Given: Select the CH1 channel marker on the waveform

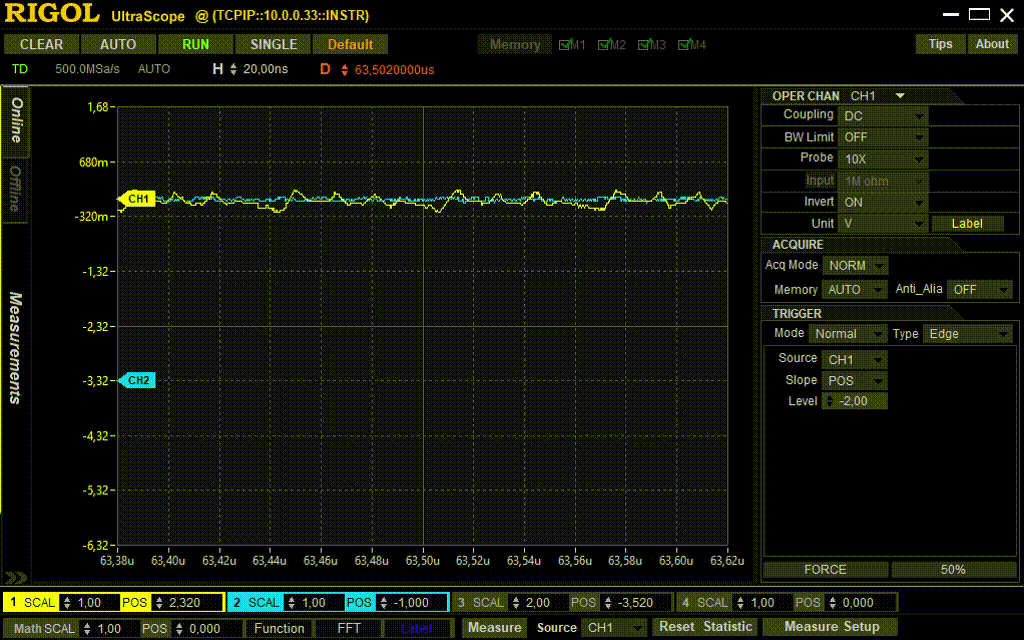Looking at the screenshot, I should click(138, 198).
